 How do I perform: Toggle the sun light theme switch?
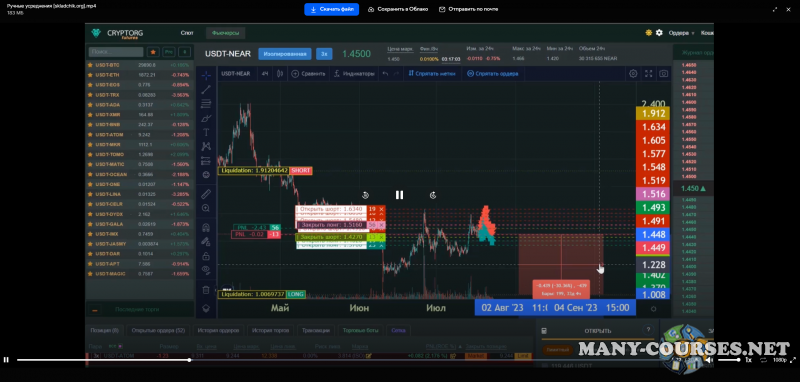coord(648,33)
